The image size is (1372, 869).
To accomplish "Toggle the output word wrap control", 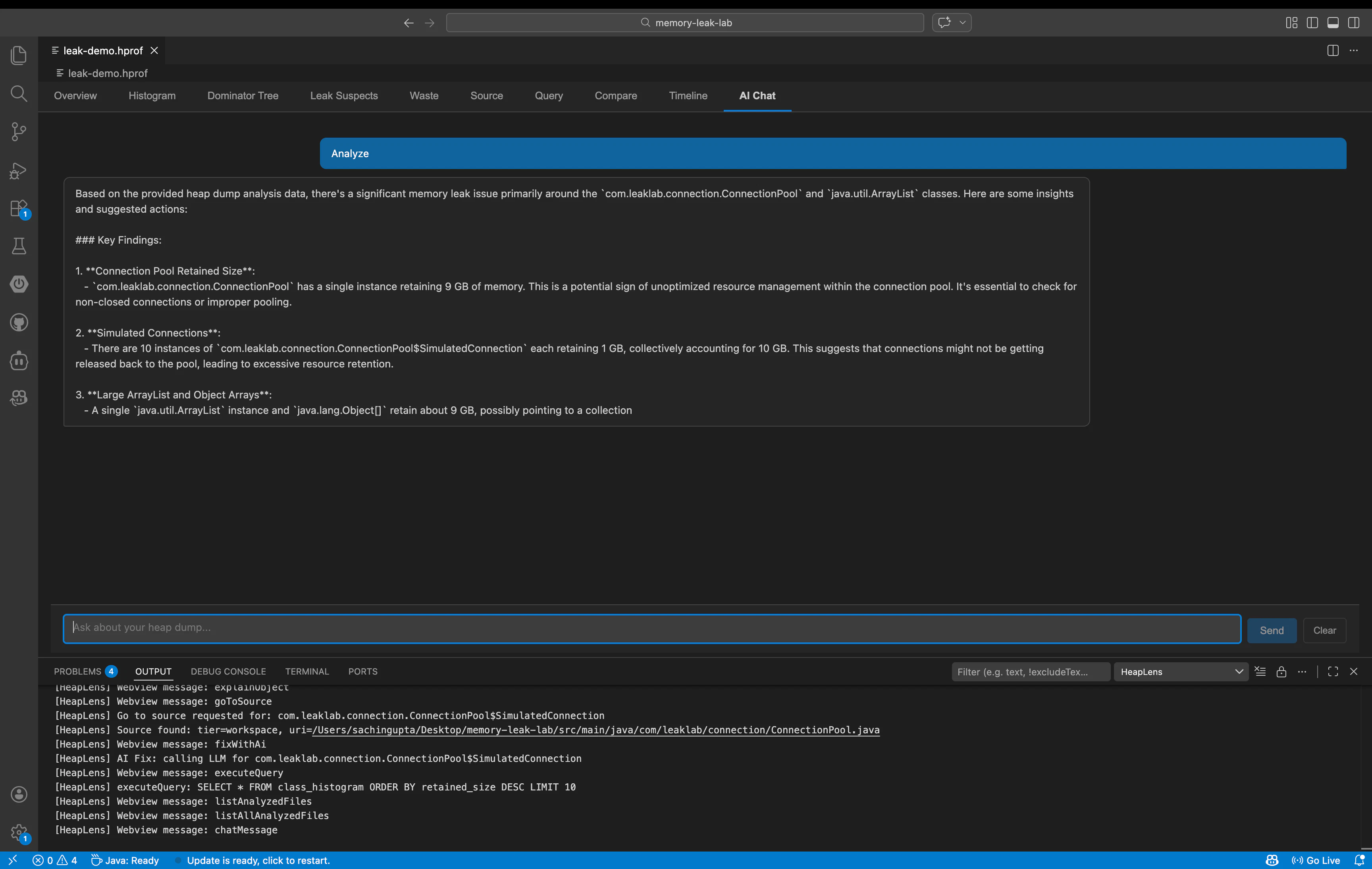I will pyautogui.click(x=1260, y=671).
